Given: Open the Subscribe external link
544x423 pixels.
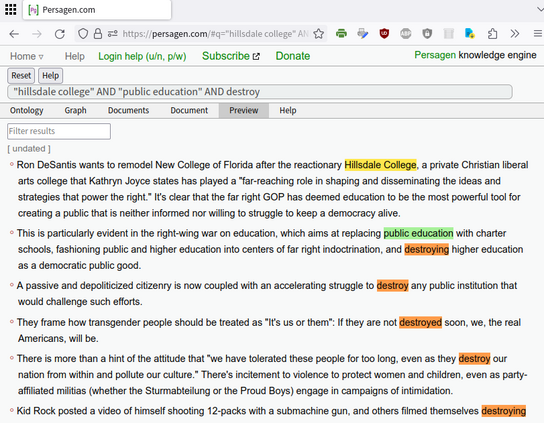Looking at the screenshot, I should pos(231,56).
